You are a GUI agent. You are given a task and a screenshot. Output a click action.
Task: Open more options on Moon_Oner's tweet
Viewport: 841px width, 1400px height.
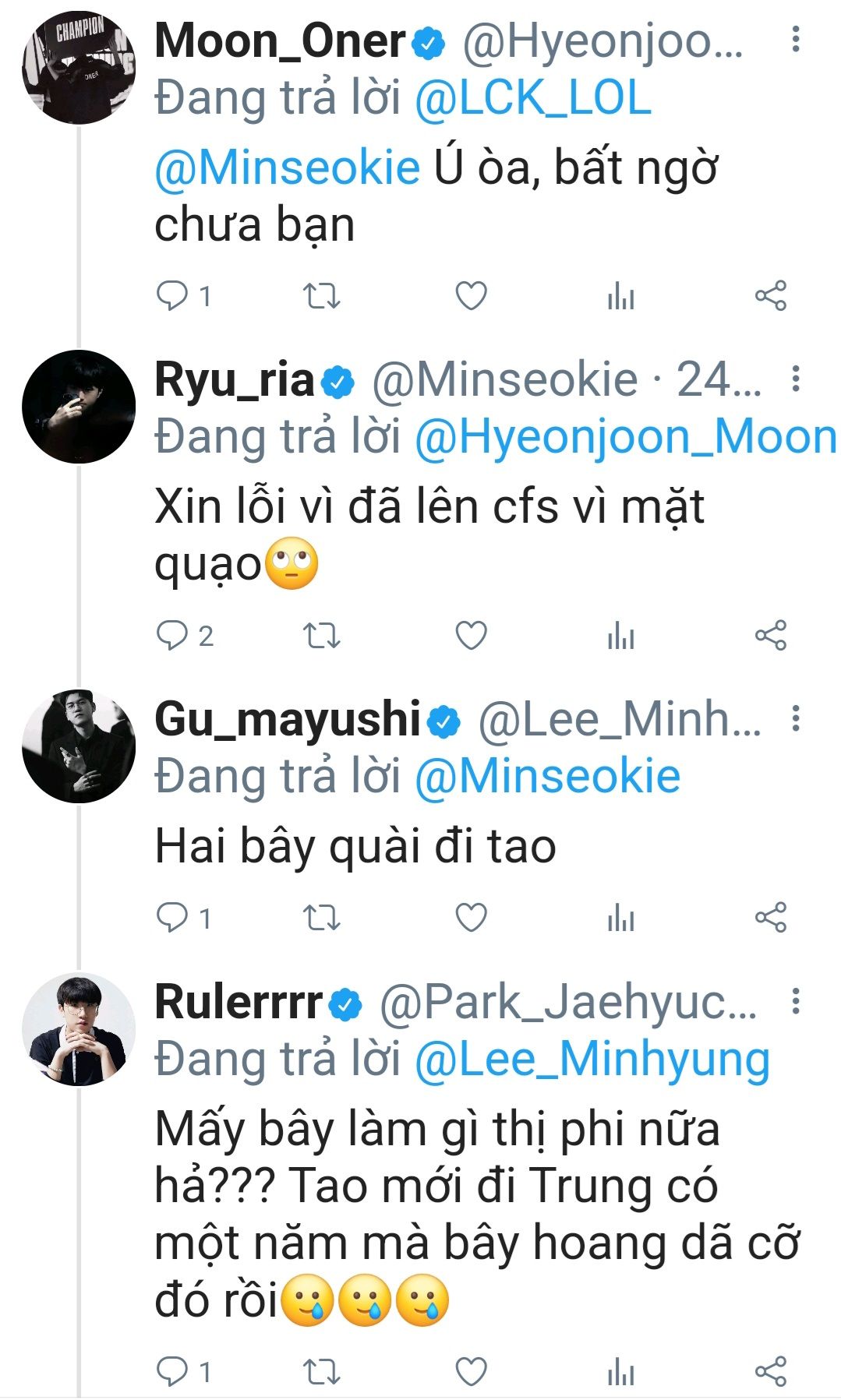click(795, 39)
